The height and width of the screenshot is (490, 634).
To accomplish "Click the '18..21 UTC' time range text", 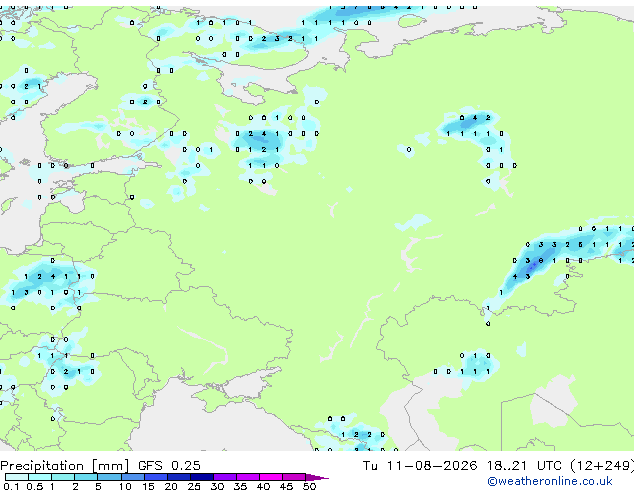I will pos(524,466).
